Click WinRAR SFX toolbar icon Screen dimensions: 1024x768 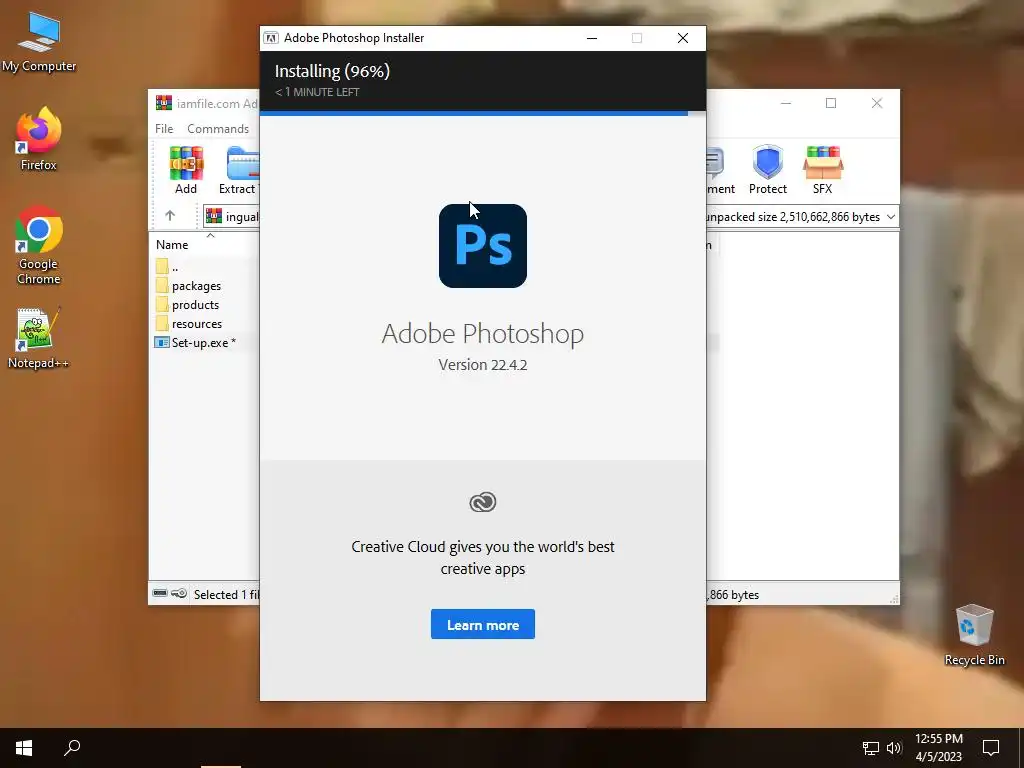[x=823, y=170]
